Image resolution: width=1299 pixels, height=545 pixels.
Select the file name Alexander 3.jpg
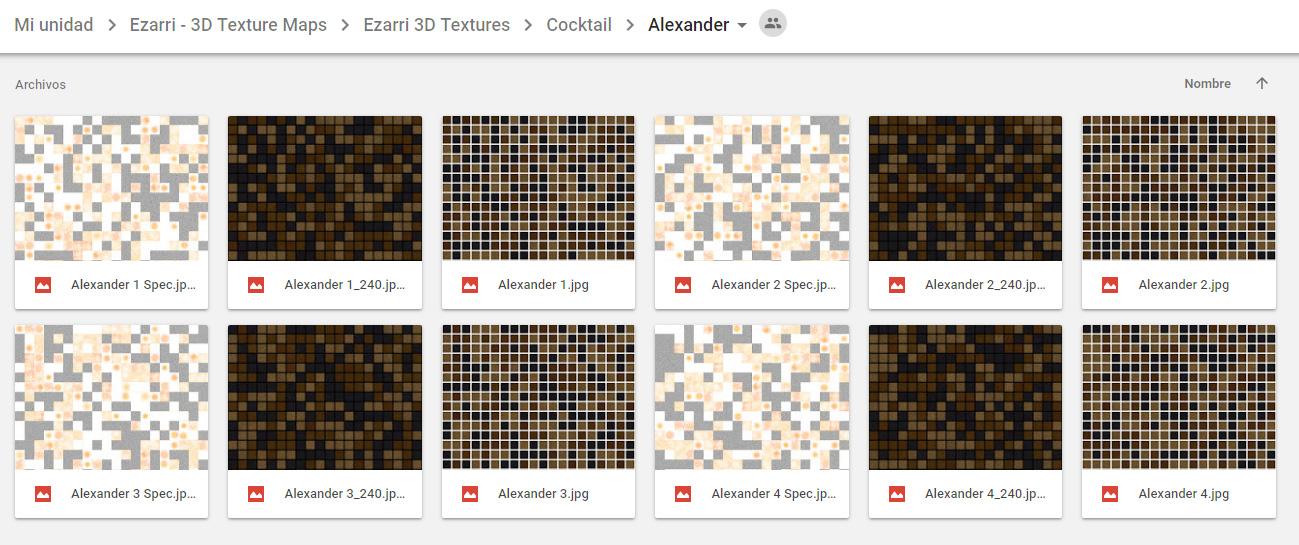543,494
